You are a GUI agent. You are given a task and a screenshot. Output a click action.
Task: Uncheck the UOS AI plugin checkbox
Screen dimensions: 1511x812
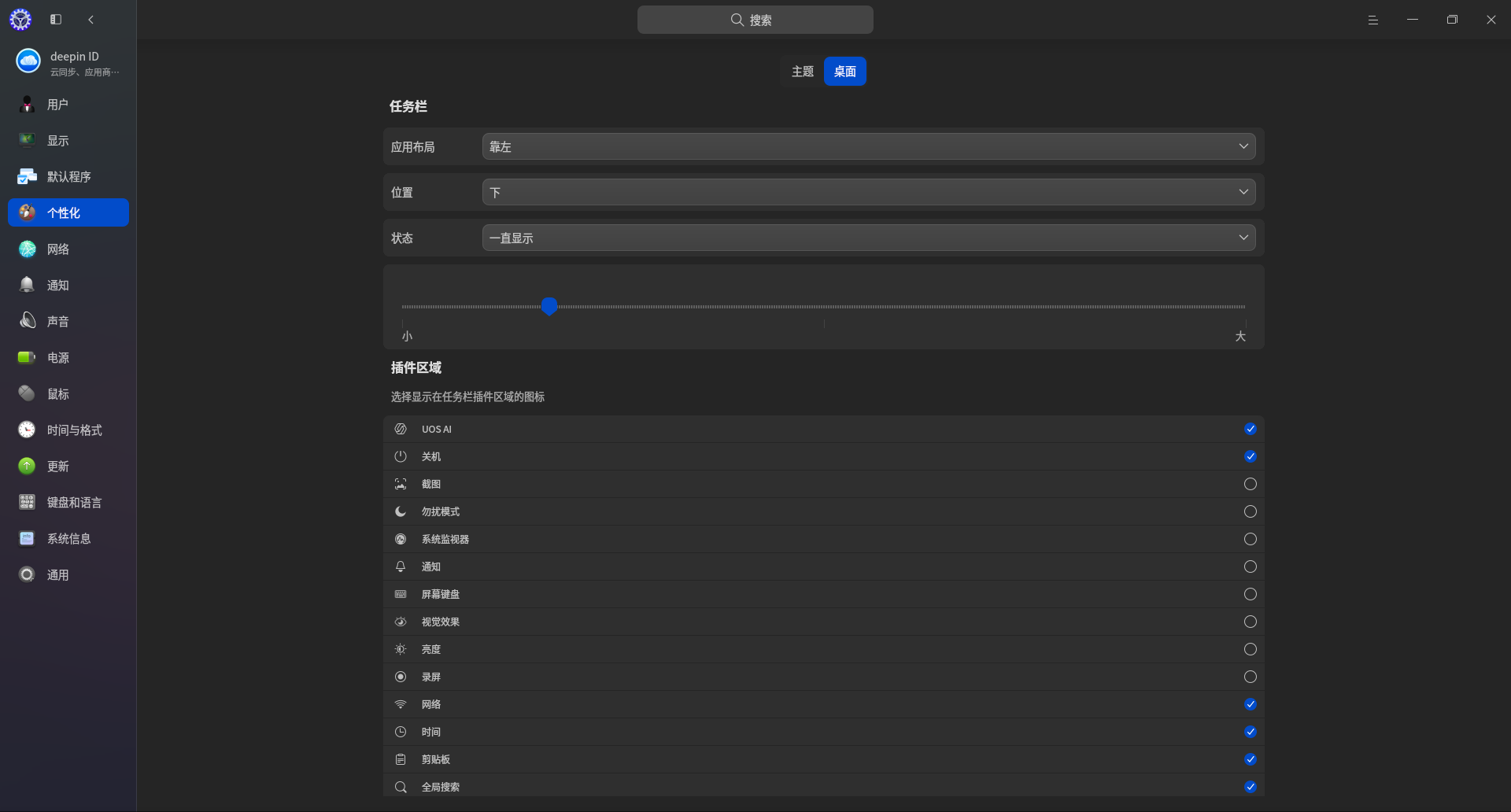1251,429
